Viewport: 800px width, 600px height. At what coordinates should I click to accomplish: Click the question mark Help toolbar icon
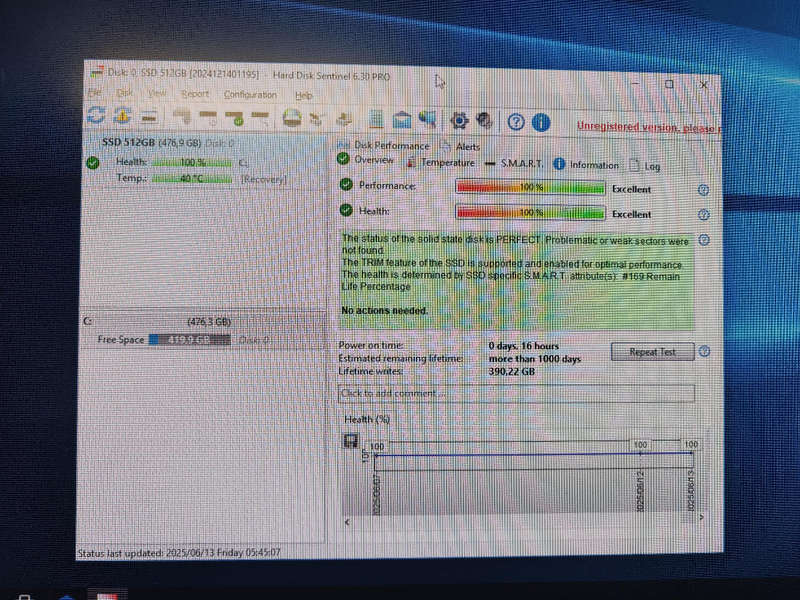[x=516, y=122]
